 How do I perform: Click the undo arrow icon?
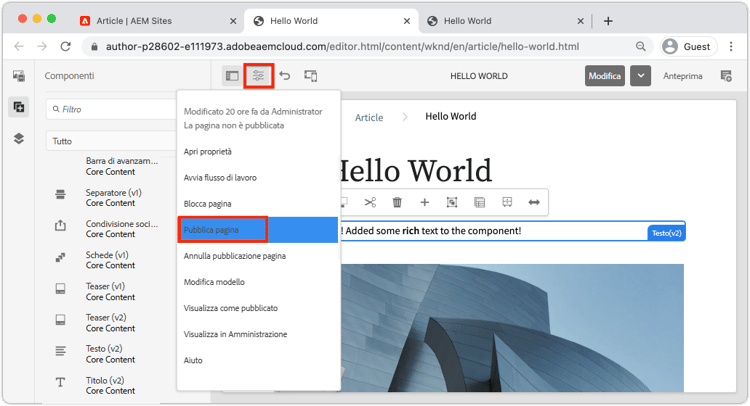pos(285,76)
